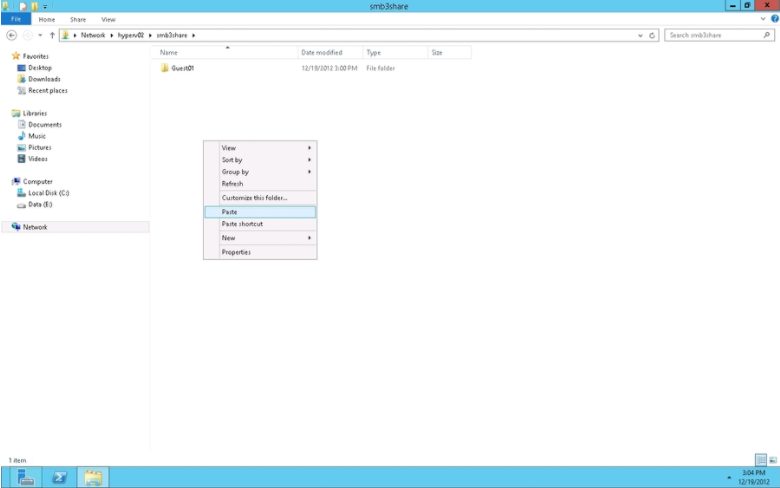Expand the ribbon chevron
This screenshot has height=488, width=780.
[x=763, y=19]
